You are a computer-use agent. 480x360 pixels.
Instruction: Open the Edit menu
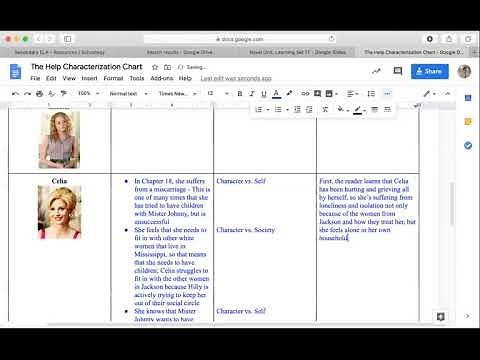pos(51,78)
